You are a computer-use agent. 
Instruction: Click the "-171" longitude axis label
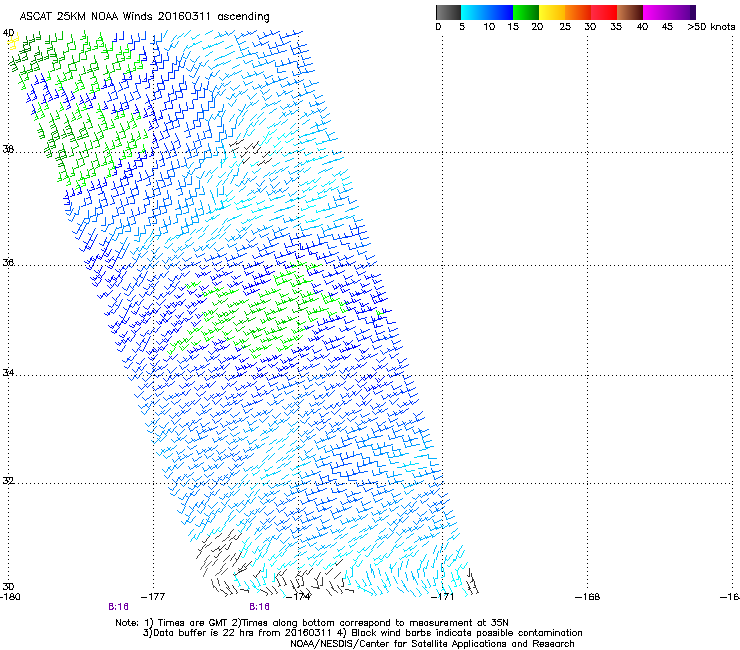coord(443,597)
